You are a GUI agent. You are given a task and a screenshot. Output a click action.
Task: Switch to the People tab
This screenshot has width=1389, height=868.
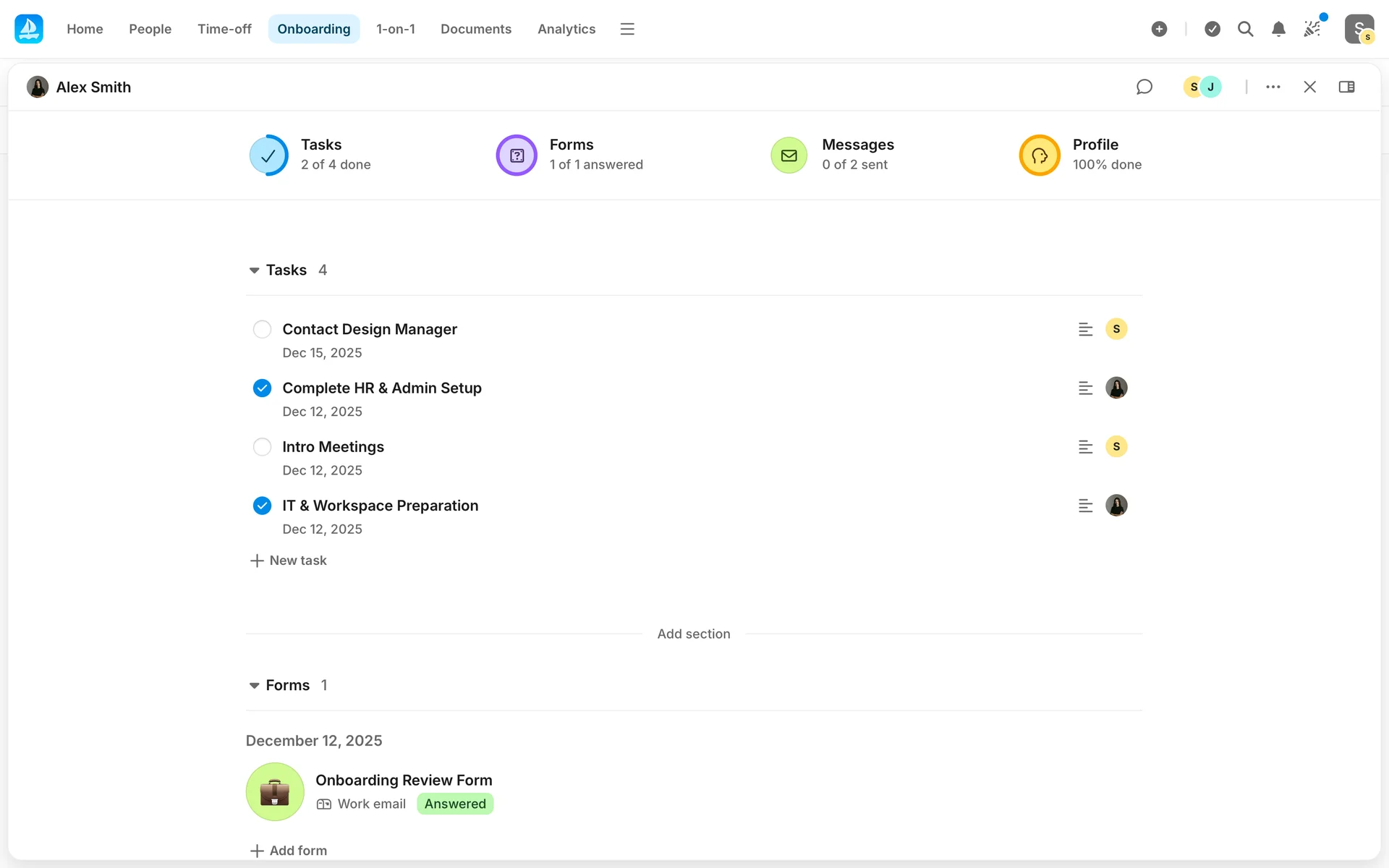point(150,29)
